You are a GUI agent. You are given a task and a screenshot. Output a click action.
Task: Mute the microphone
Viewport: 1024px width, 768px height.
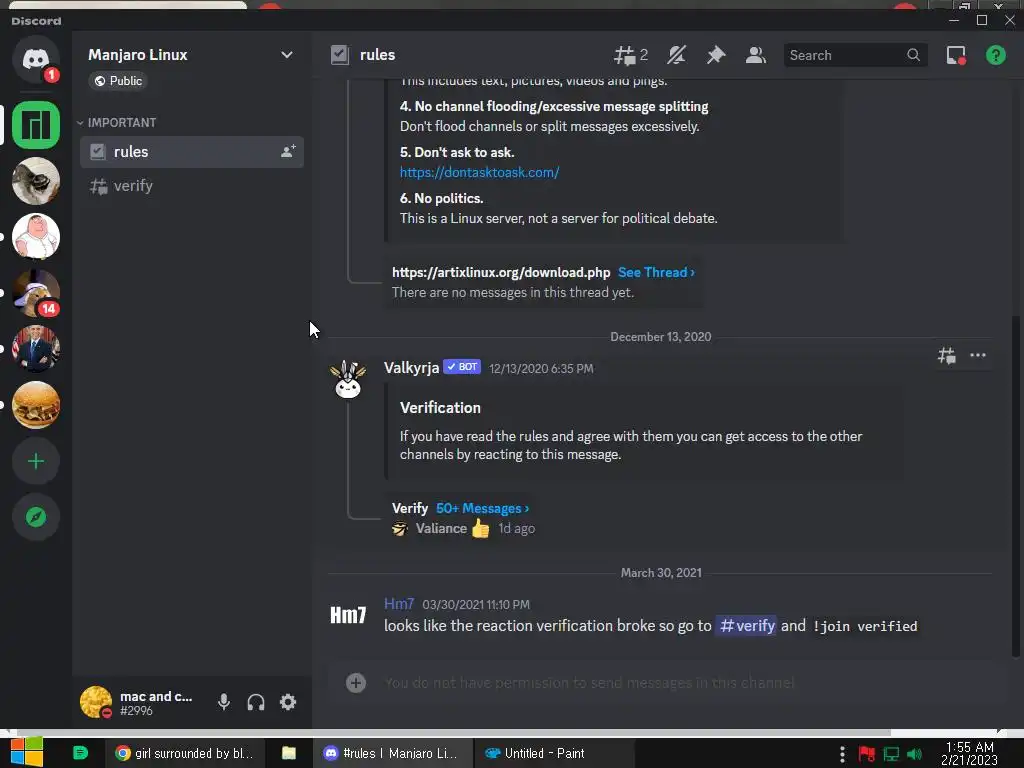point(223,702)
